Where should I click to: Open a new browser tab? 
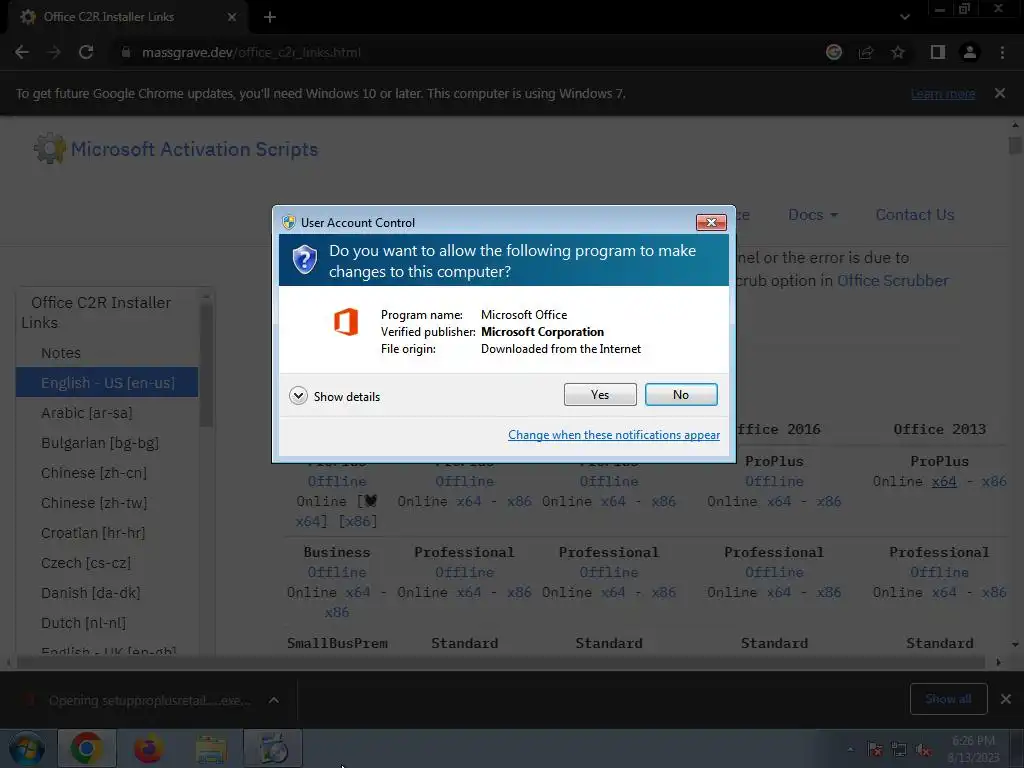tap(270, 17)
